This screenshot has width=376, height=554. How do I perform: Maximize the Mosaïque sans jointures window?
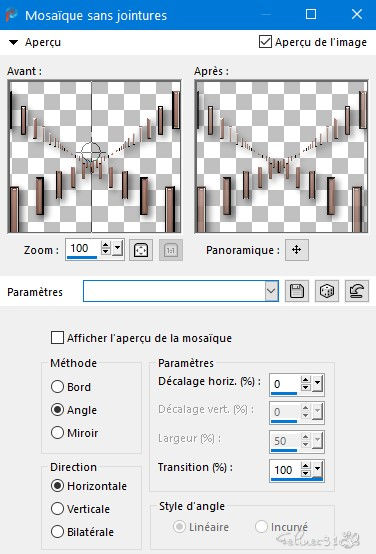311,14
